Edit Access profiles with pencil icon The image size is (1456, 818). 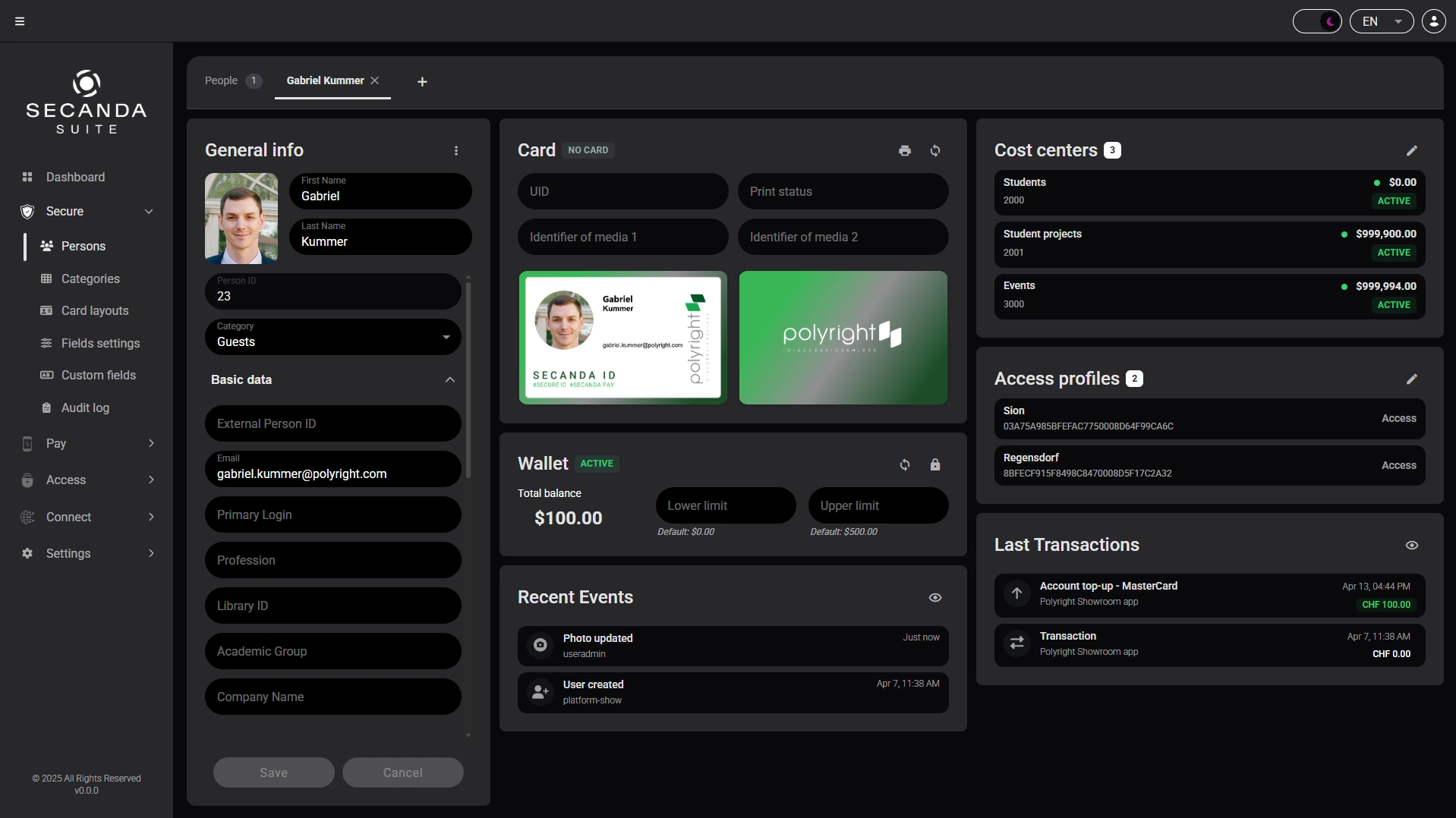[1411, 379]
